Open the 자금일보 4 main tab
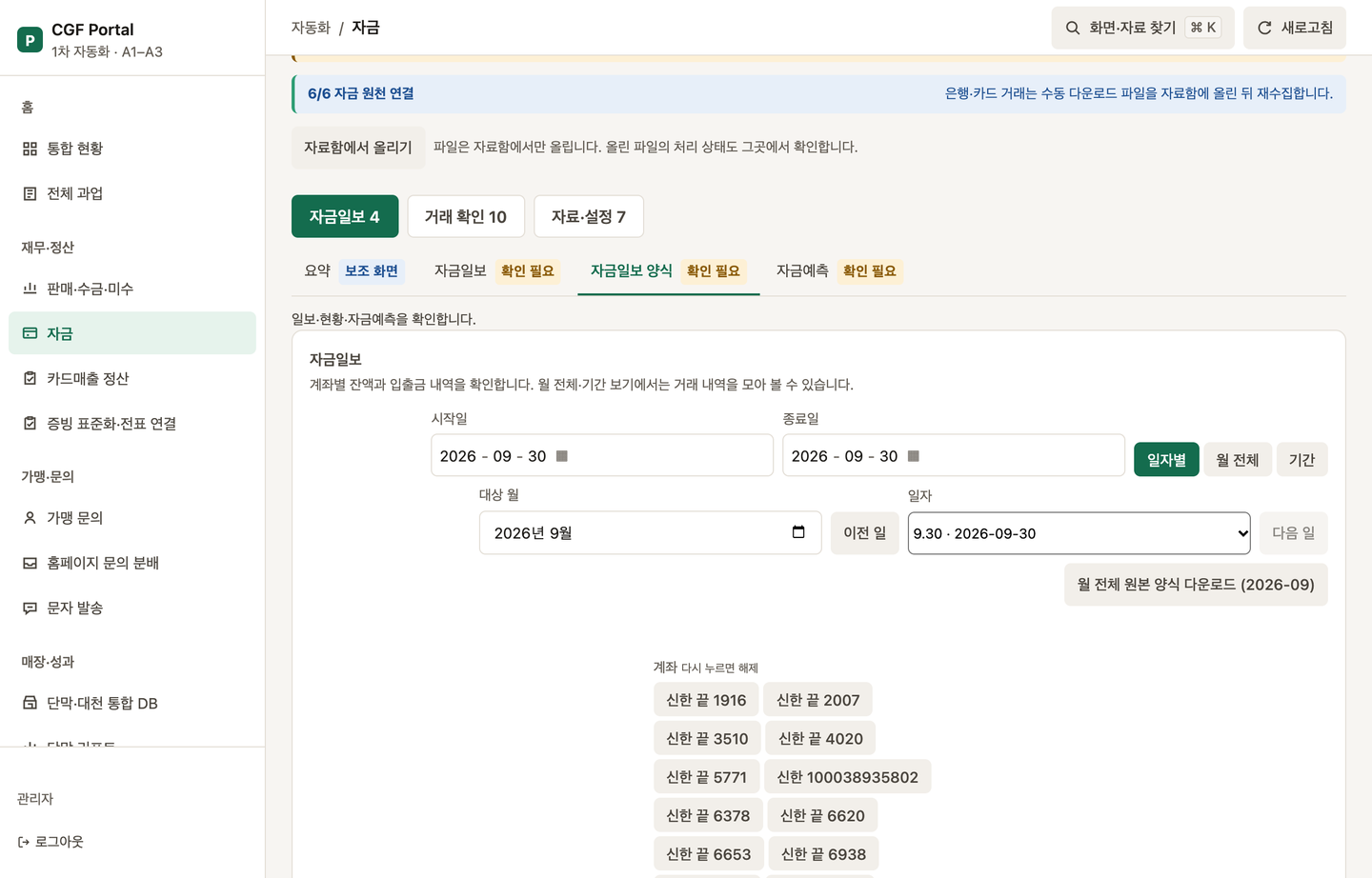 pos(345,216)
